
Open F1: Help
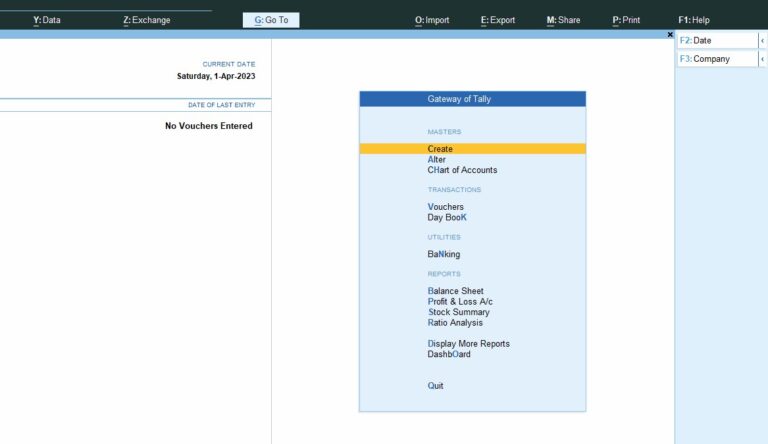point(693,20)
